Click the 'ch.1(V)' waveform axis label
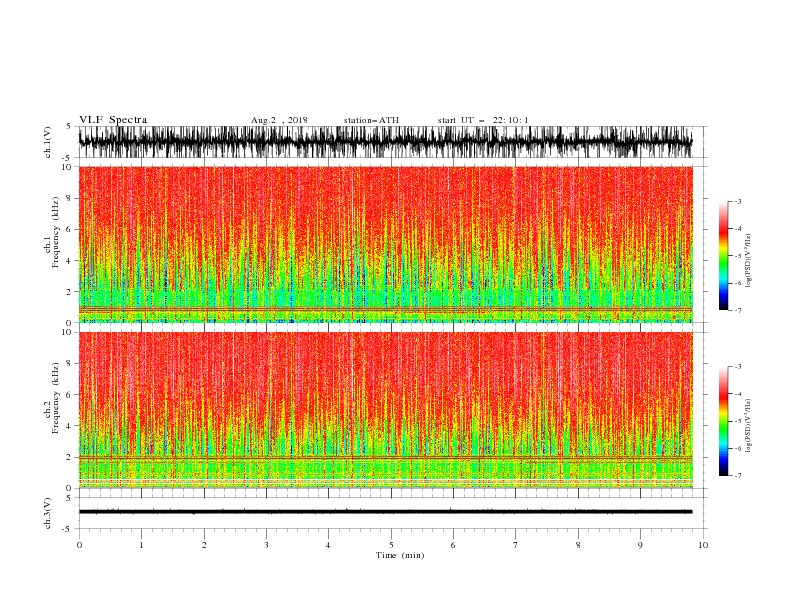 (x=48, y=142)
